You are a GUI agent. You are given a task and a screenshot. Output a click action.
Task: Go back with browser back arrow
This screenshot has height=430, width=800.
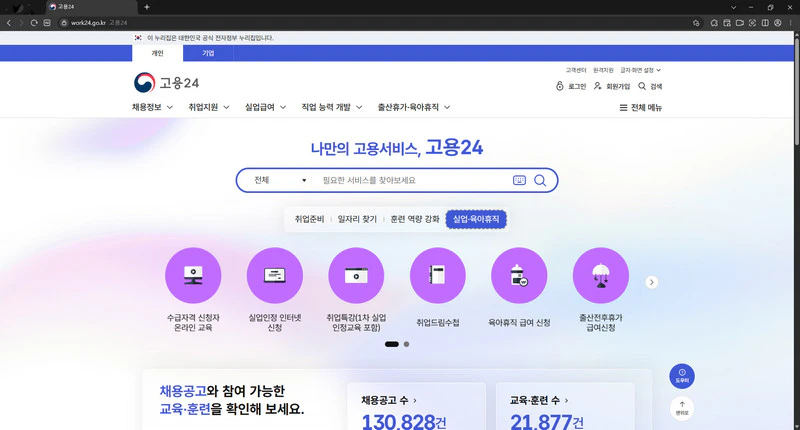point(9,22)
